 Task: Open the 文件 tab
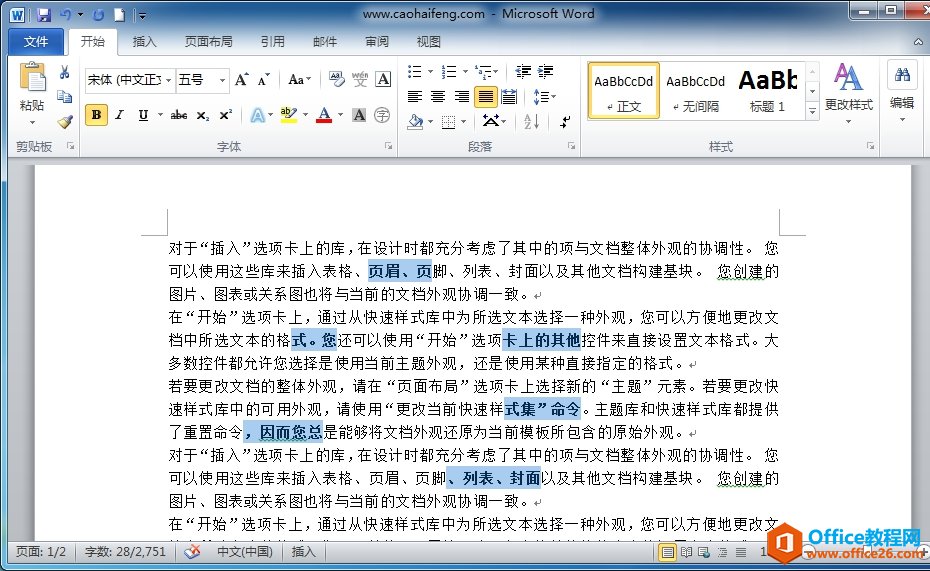pos(36,42)
